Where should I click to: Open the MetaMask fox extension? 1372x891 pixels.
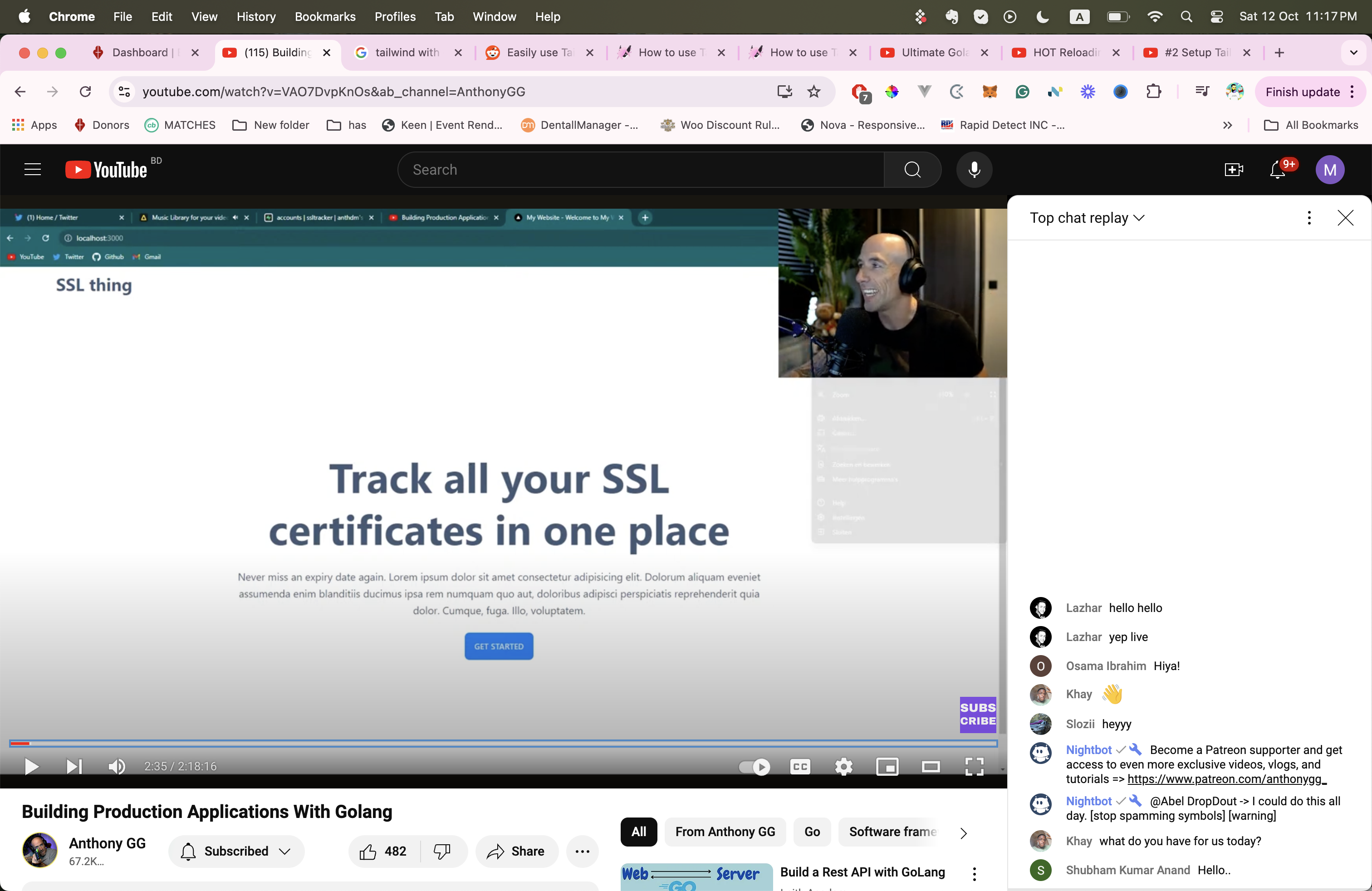pos(989,92)
